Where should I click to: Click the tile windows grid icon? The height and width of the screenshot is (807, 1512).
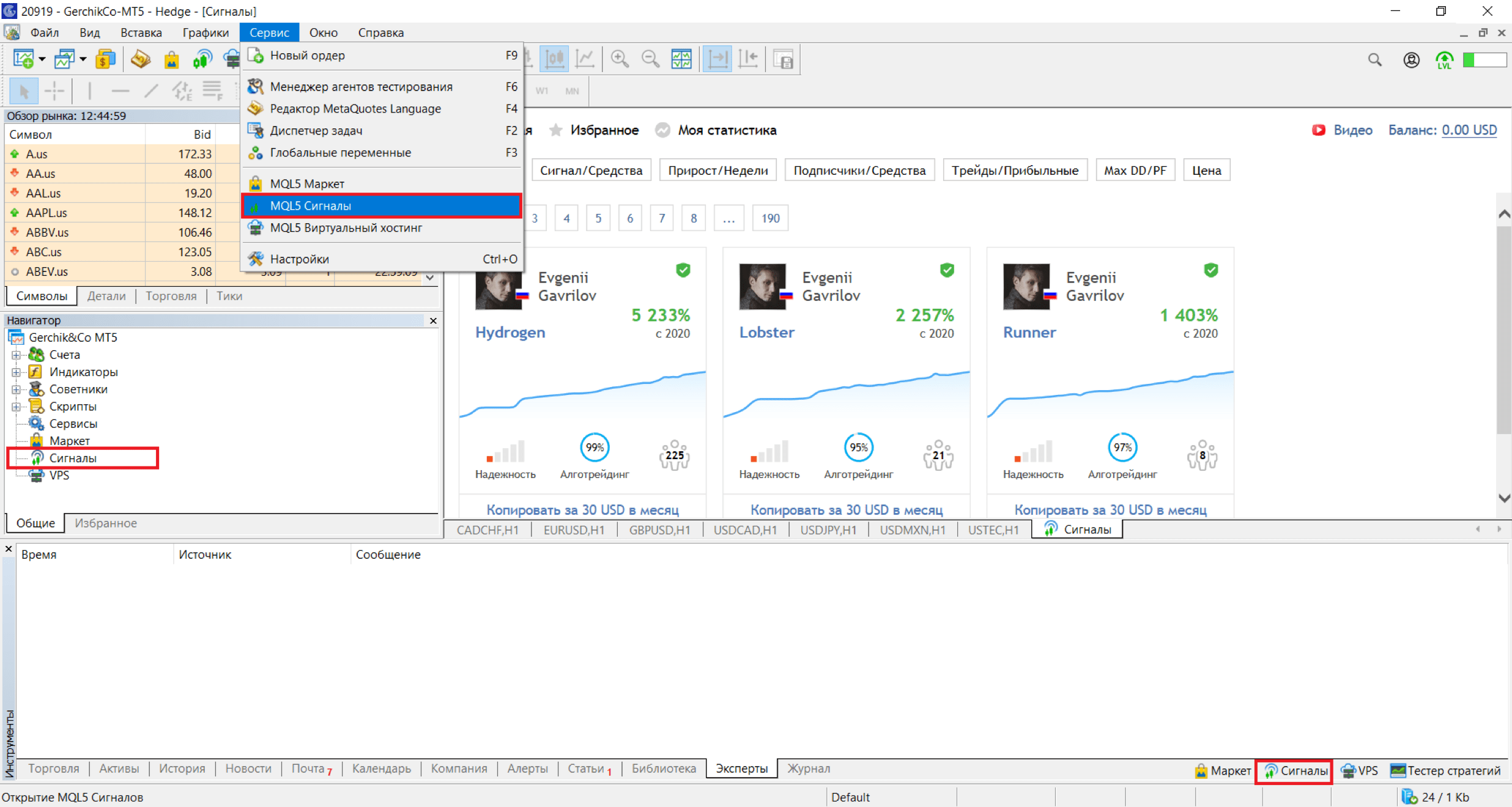[681, 59]
